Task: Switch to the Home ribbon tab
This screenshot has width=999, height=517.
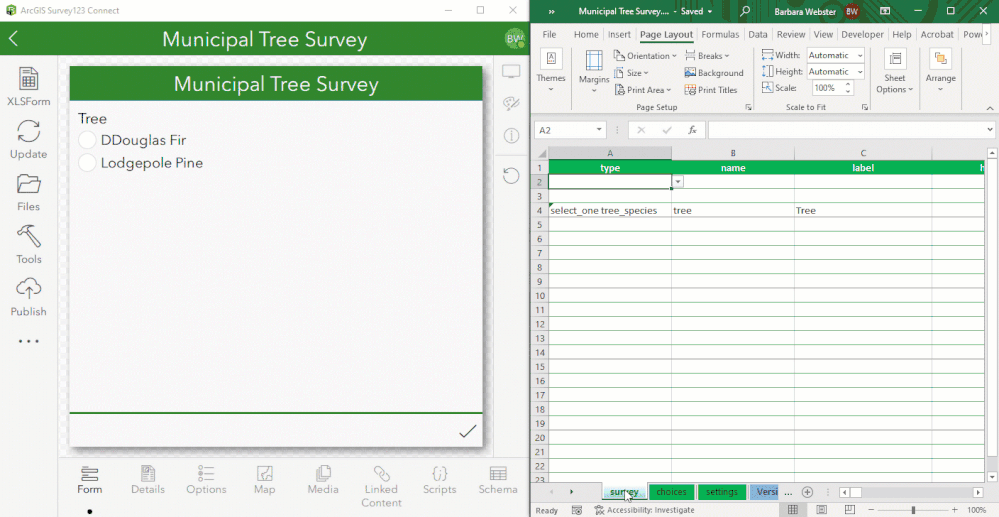Action: click(586, 34)
